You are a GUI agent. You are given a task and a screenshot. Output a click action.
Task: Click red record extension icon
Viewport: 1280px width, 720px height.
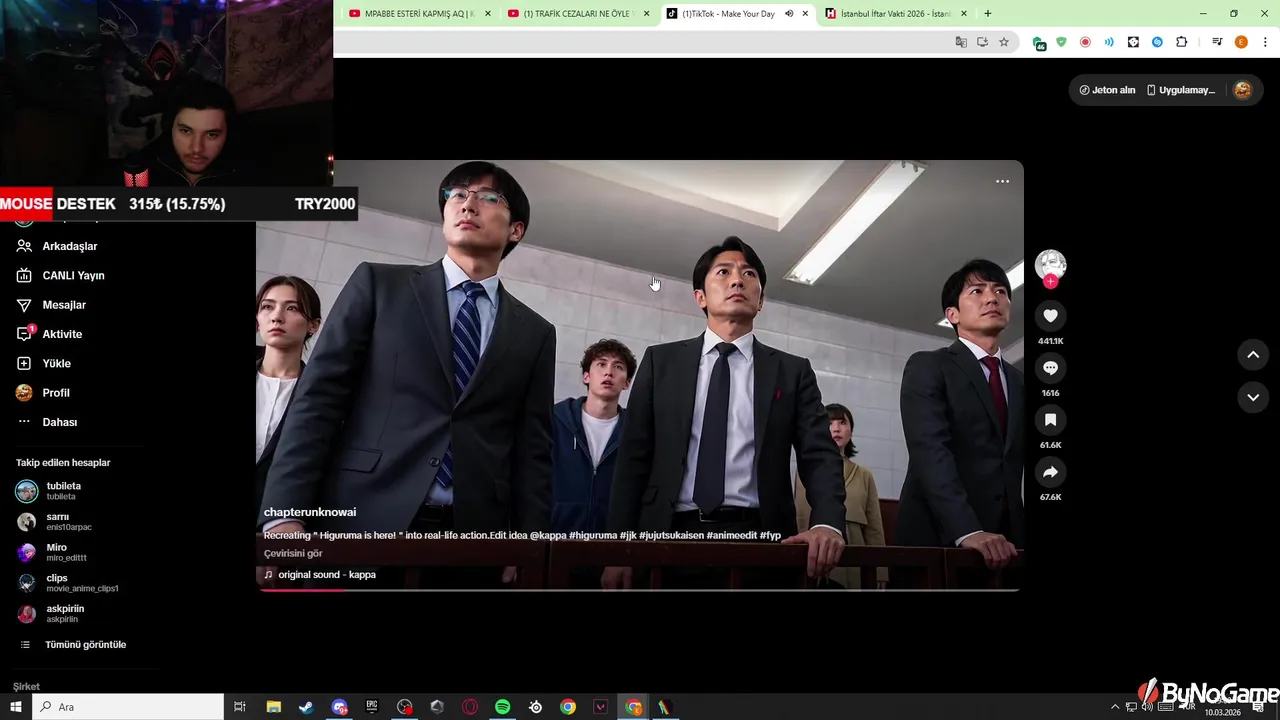[1085, 42]
